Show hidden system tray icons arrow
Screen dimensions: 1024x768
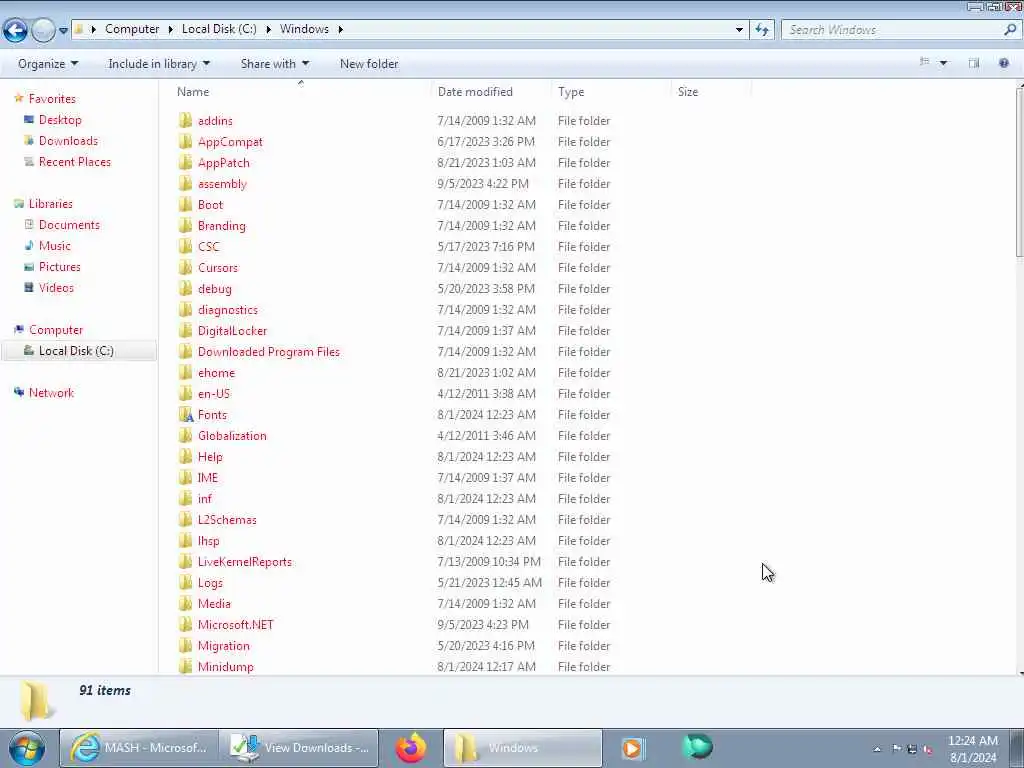pyautogui.click(x=877, y=749)
